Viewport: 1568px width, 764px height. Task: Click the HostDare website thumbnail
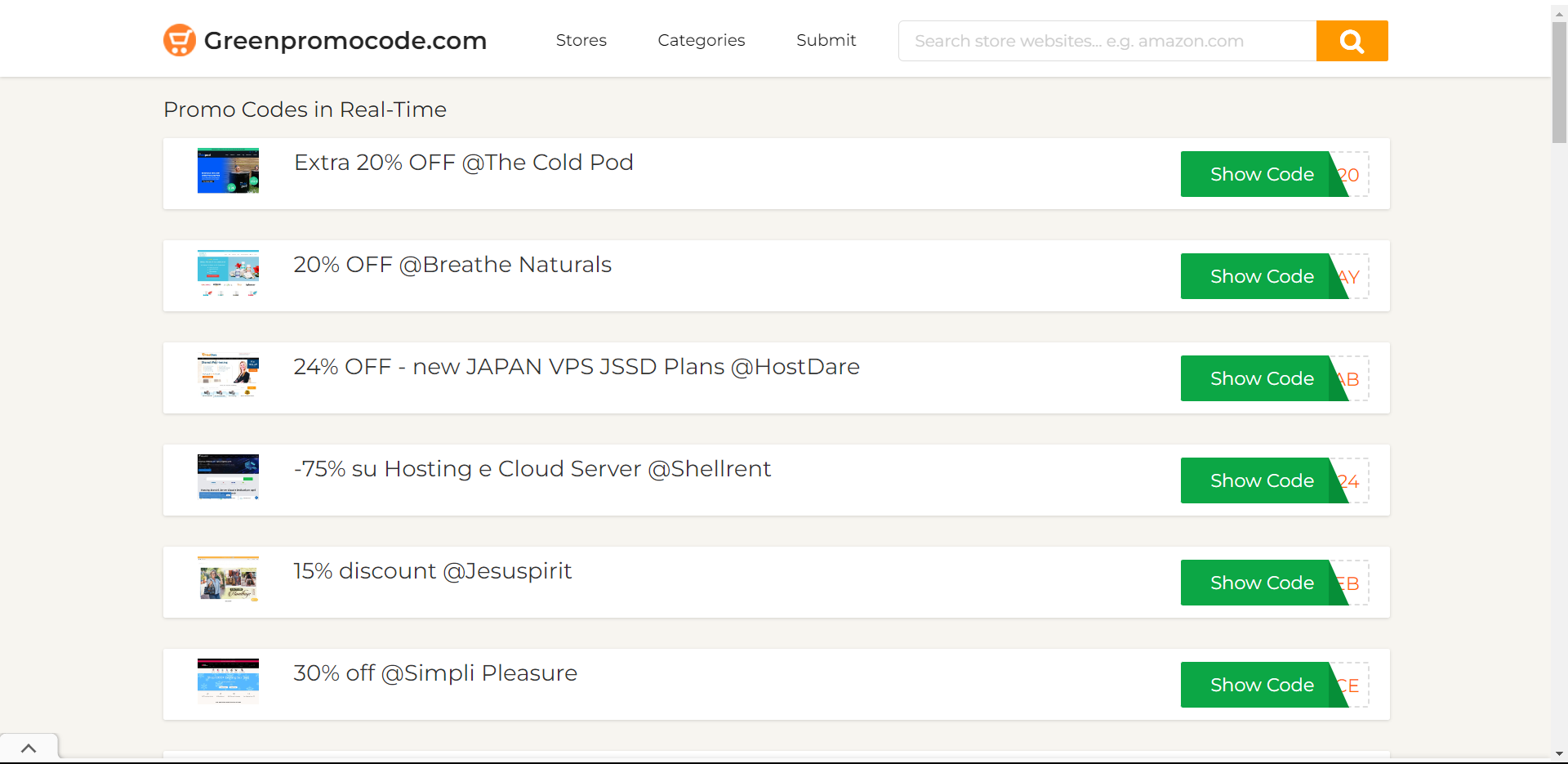pos(228,375)
